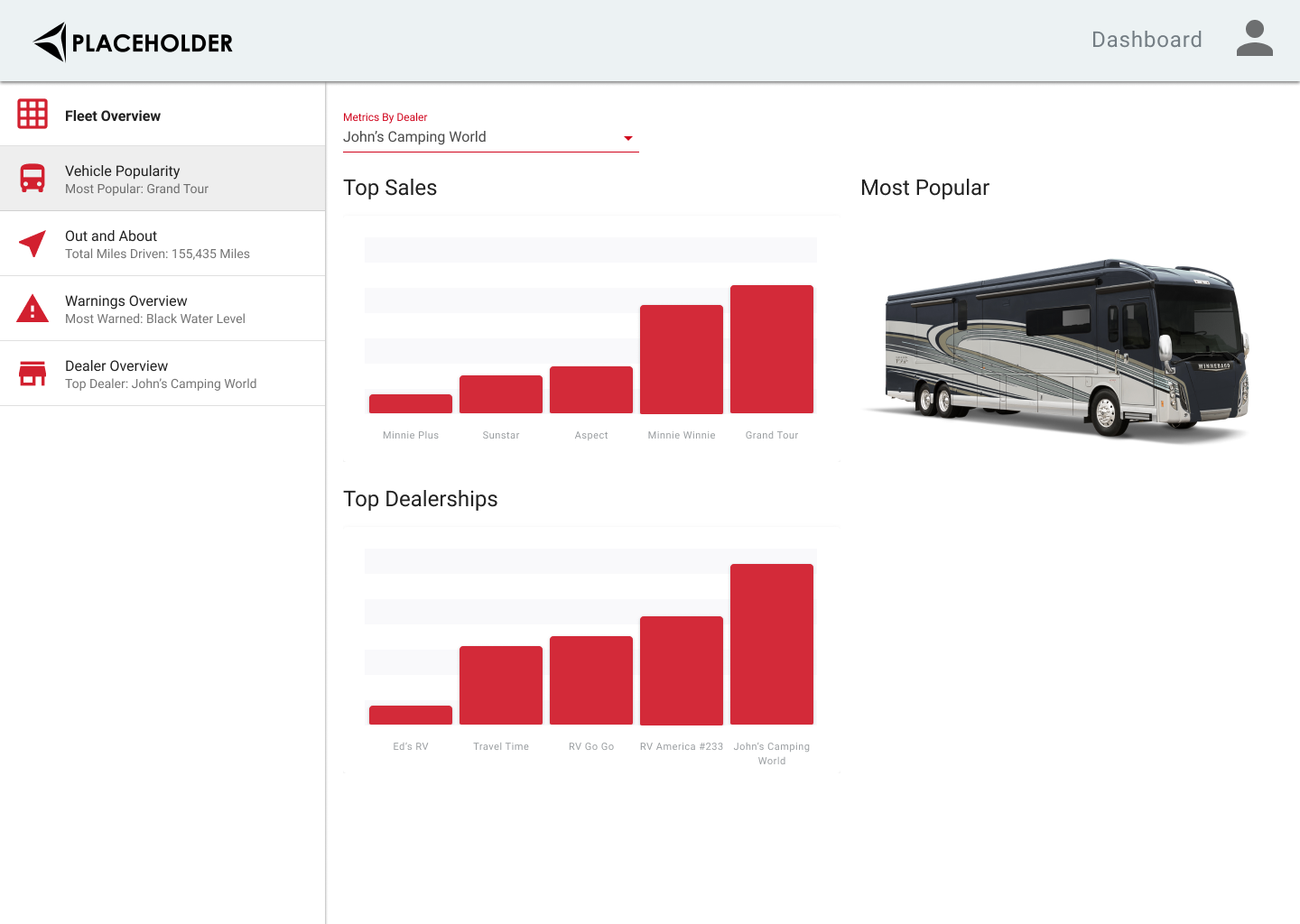
Task: Click the Placeholder logo icon
Action: [x=50, y=40]
